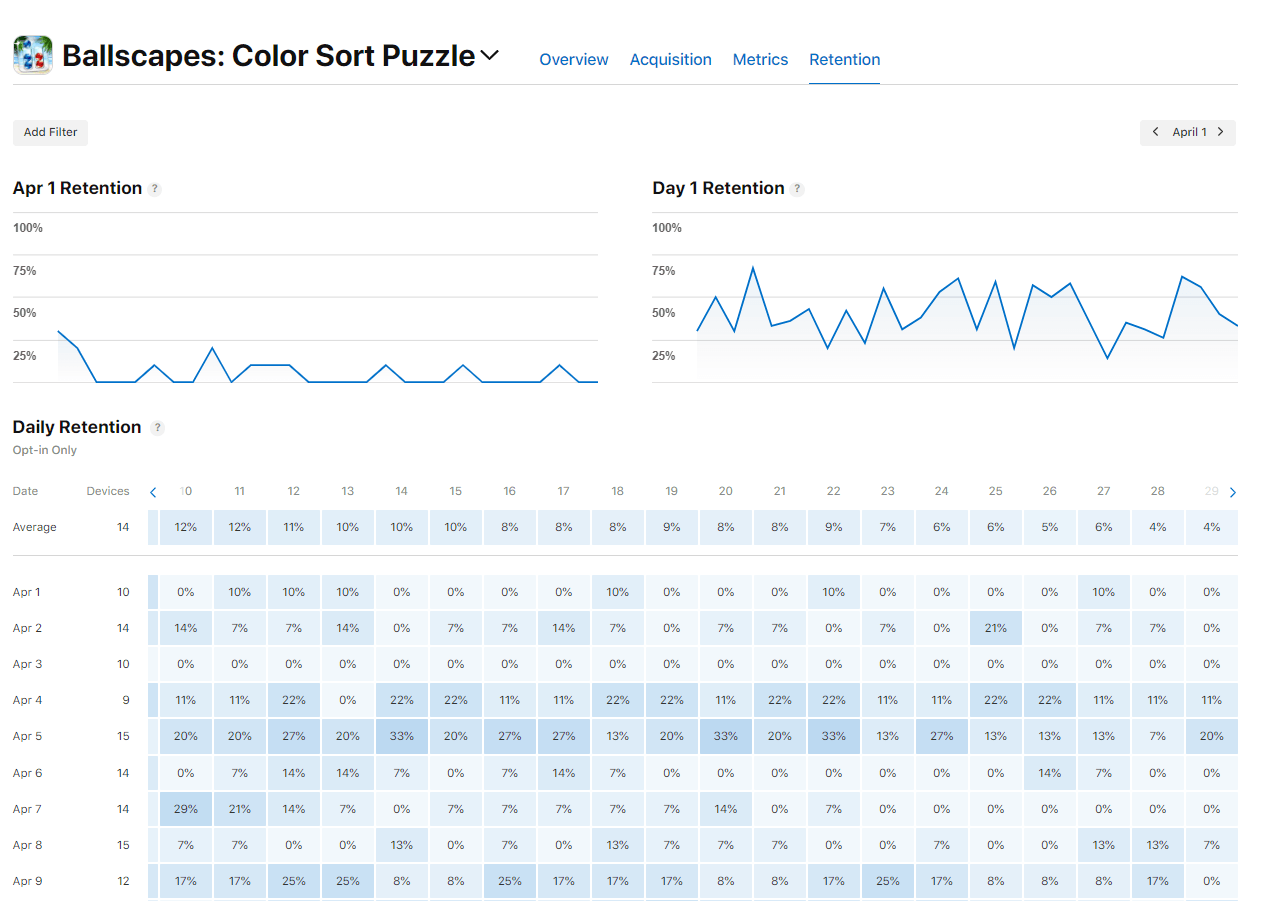1262x901 pixels.
Task: Open Daily Retention help question mark
Action: [157, 428]
